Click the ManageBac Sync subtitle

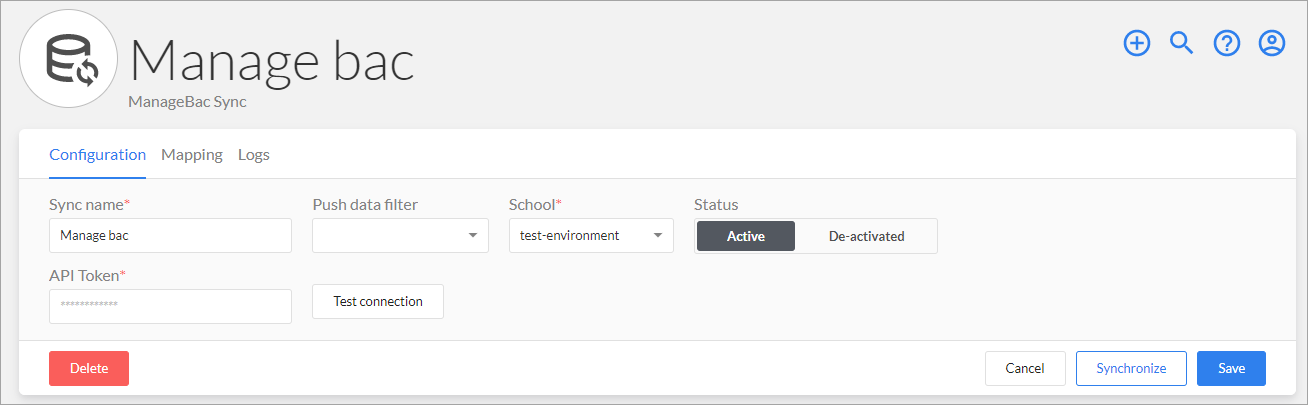[187, 101]
